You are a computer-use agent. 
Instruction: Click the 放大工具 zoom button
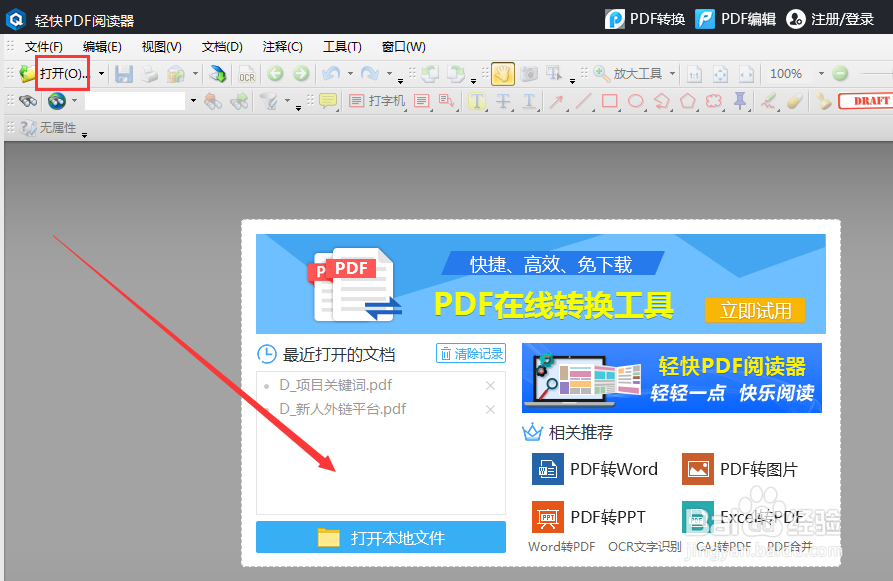coord(628,73)
